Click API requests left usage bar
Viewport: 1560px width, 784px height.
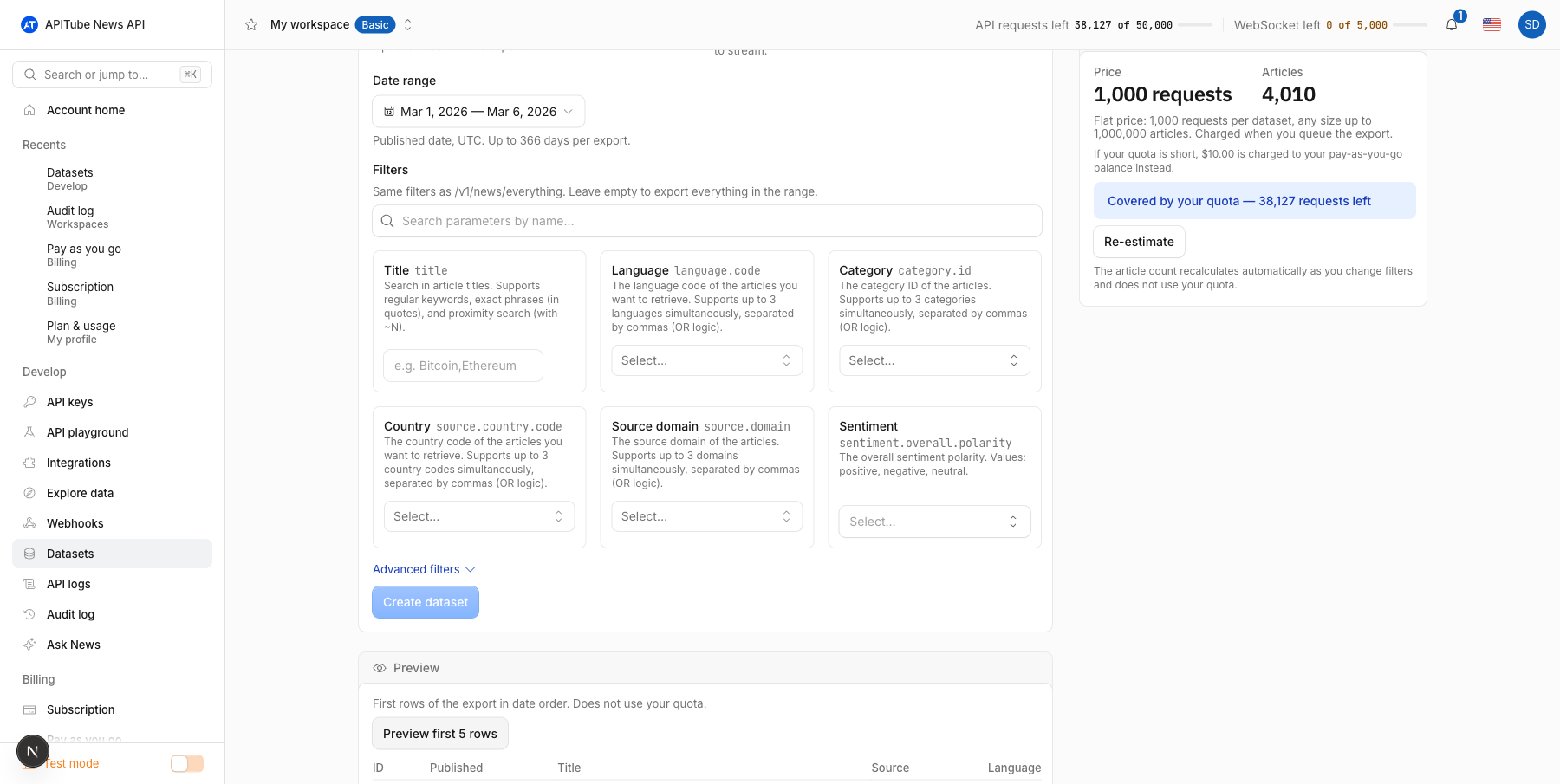pyautogui.click(x=1195, y=25)
